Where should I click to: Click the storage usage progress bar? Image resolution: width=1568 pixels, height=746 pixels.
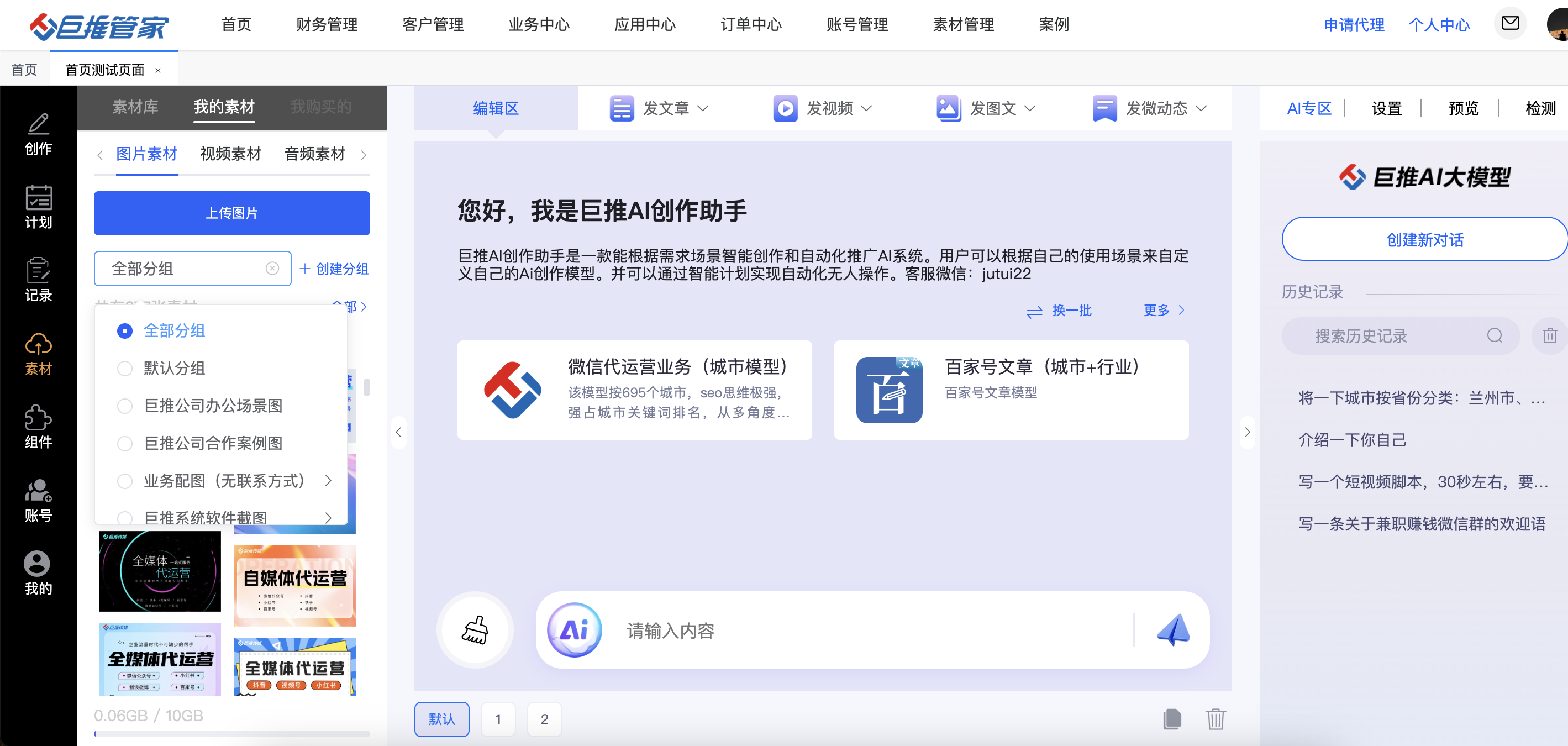click(x=232, y=734)
